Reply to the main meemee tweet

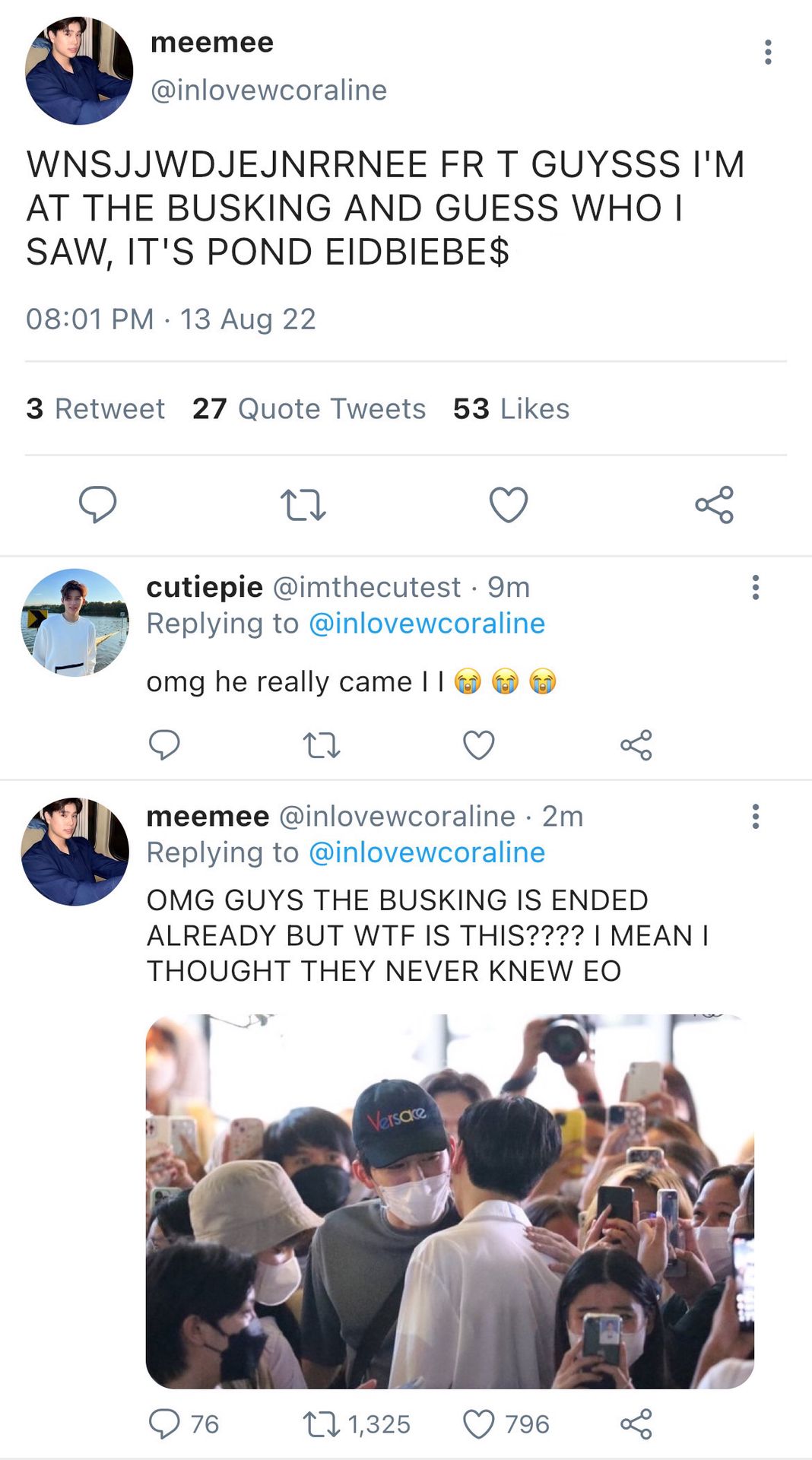click(97, 504)
